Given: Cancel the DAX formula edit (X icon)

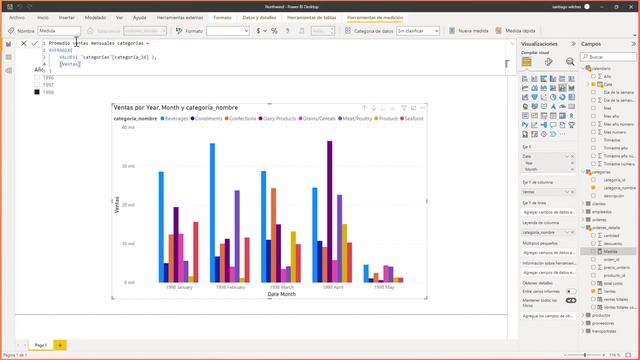Looking at the screenshot, I should pos(24,43).
